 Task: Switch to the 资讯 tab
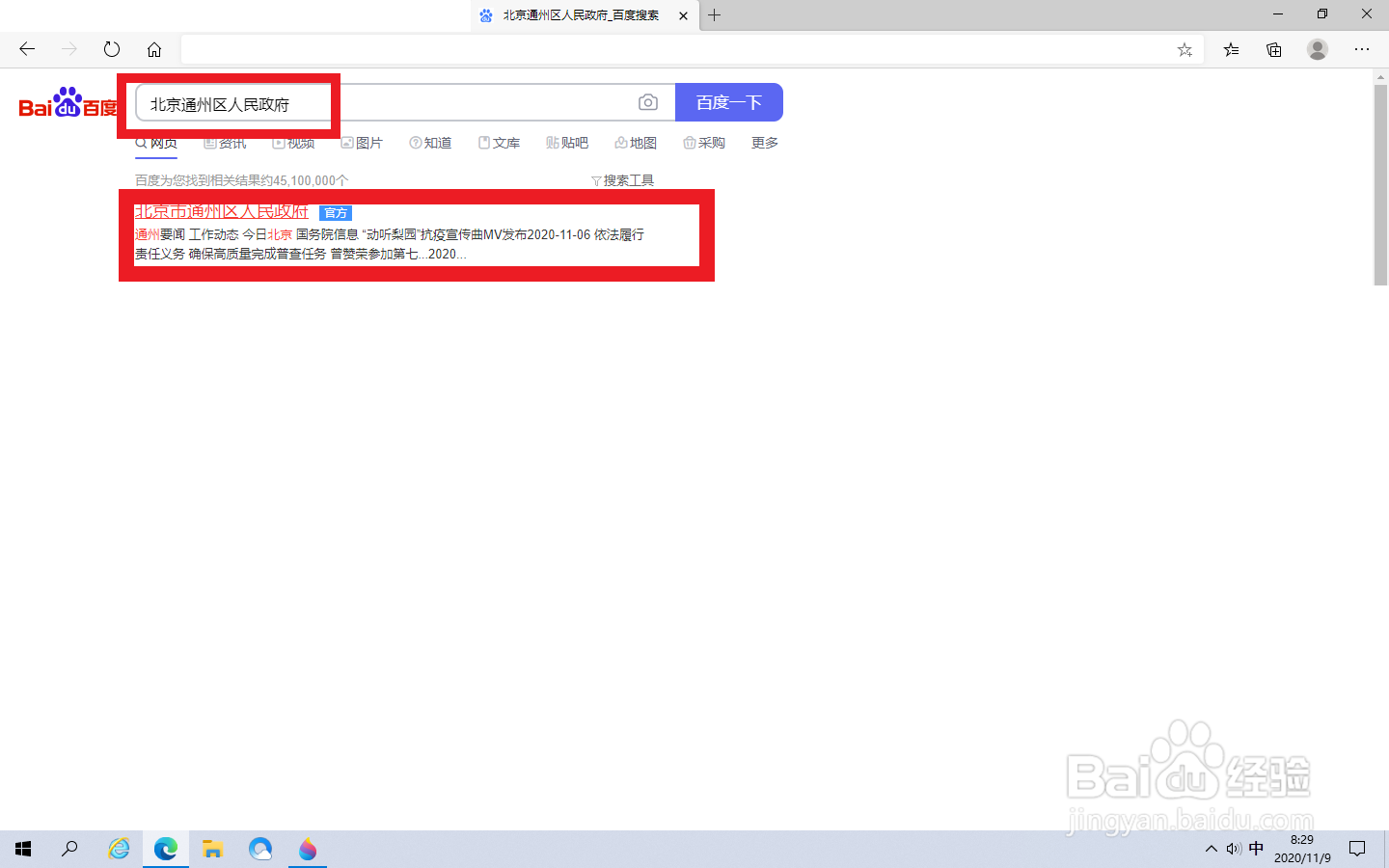coord(225,143)
